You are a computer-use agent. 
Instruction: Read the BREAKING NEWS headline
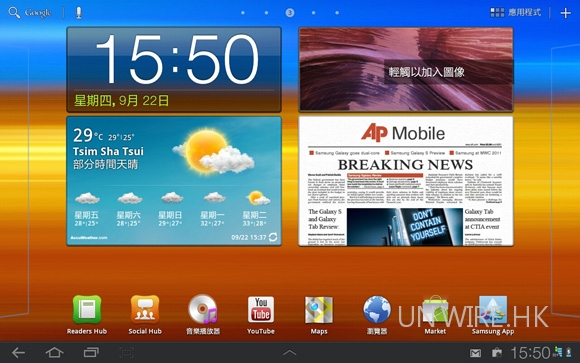coord(405,165)
